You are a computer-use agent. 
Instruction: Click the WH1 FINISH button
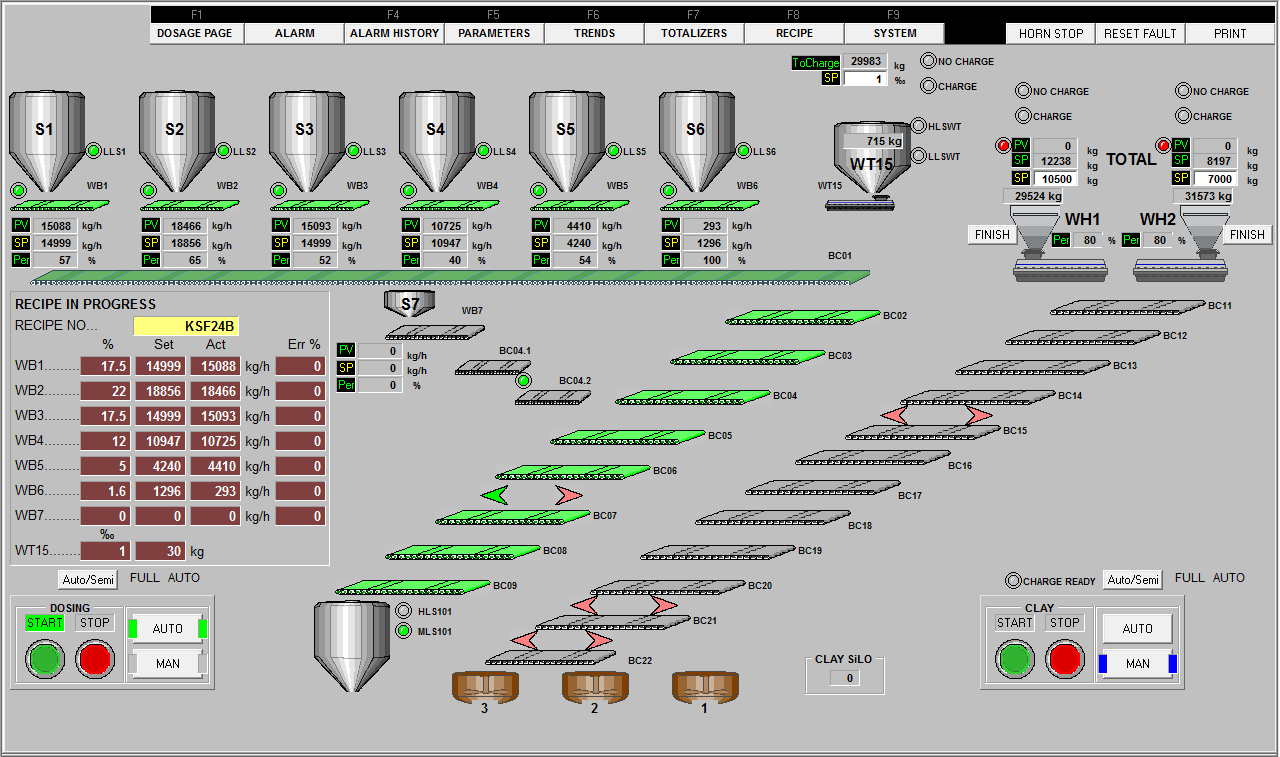(x=992, y=234)
